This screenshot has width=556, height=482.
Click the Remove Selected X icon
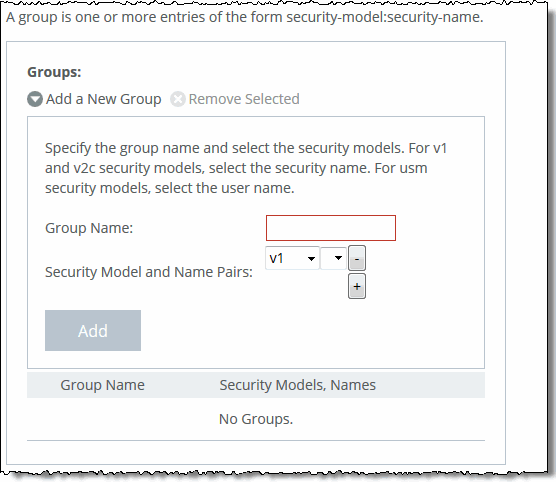click(x=178, y=99)
